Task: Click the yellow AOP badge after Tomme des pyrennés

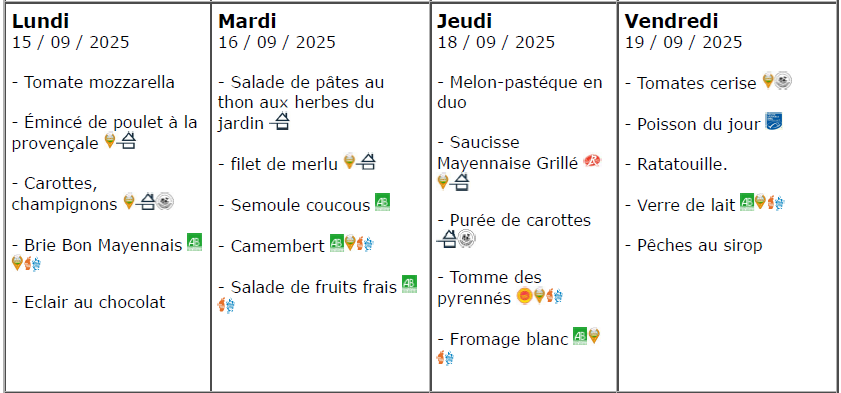Action: [x=524, y=295]
